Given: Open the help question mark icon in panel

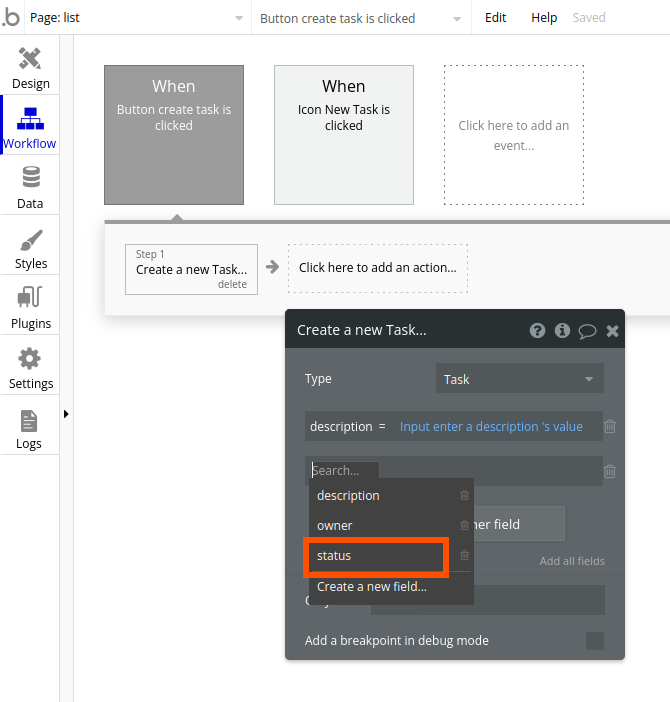Looking at the screenshot, I should (x=537, y=330).
